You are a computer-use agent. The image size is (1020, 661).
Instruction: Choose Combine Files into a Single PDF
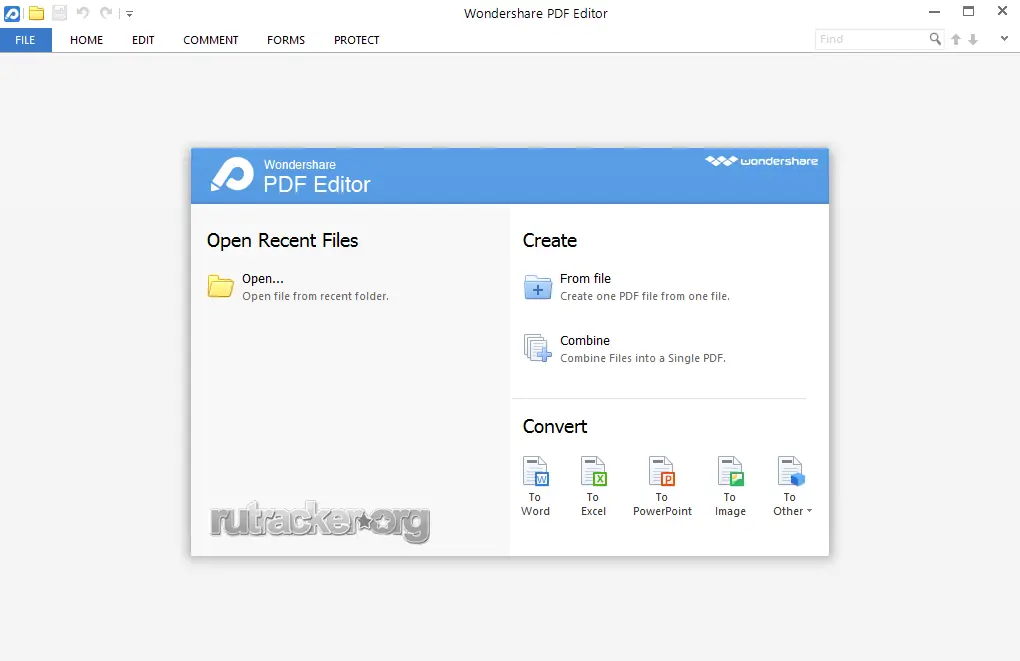643,358
